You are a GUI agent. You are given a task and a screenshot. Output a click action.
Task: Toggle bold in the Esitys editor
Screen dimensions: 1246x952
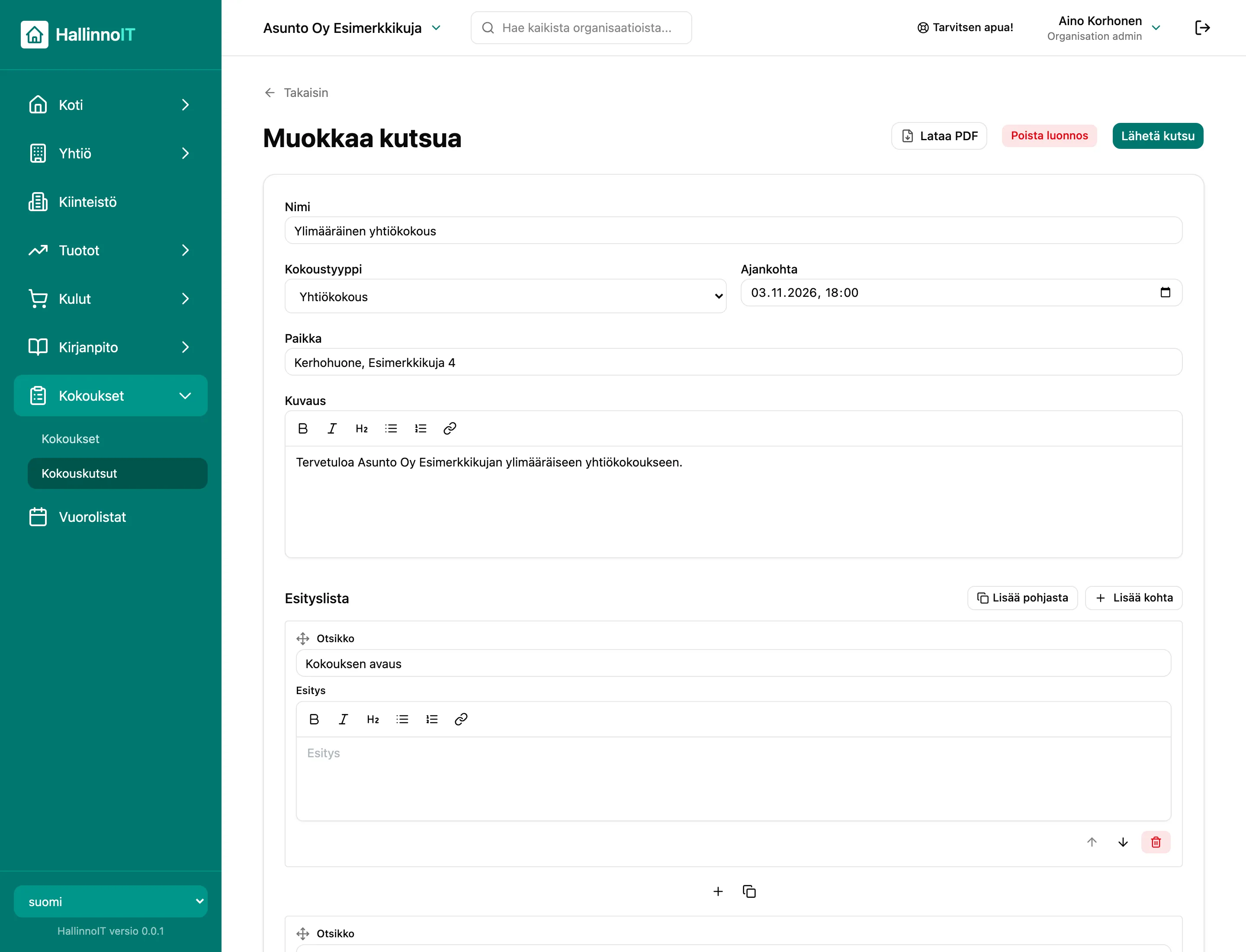(x=314, y=719)
